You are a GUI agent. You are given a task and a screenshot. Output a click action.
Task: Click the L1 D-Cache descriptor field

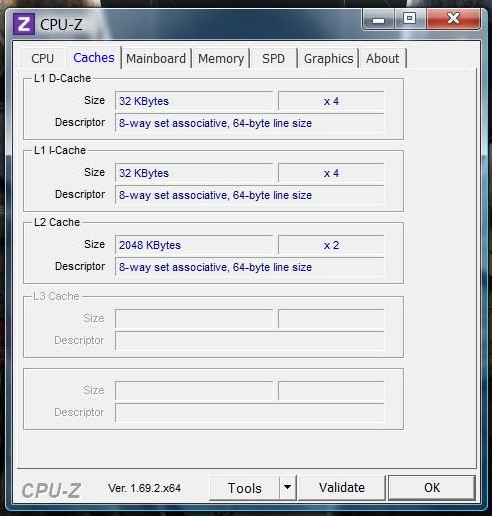click(250, 123)
